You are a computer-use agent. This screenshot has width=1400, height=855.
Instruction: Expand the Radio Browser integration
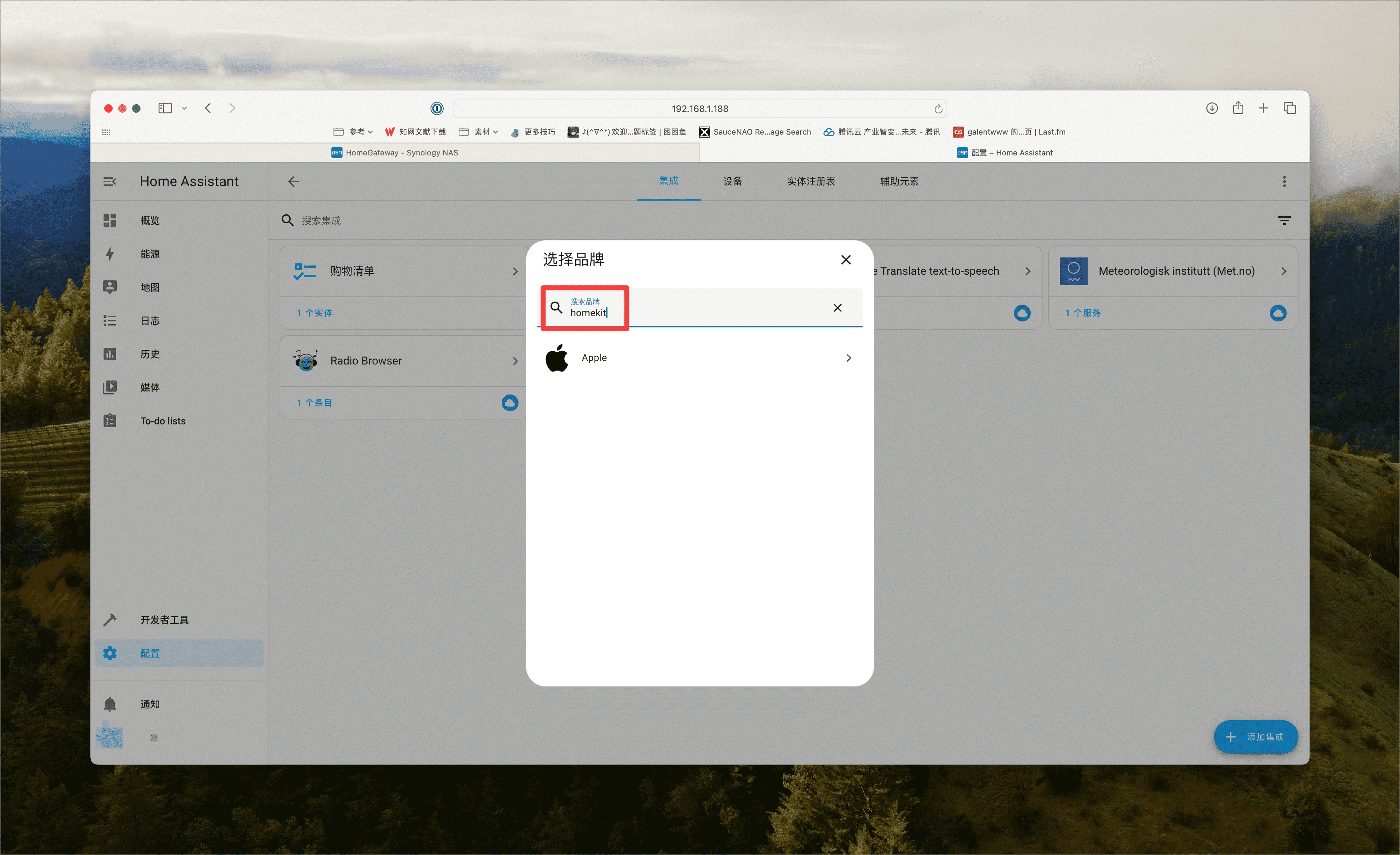point(515,361)
